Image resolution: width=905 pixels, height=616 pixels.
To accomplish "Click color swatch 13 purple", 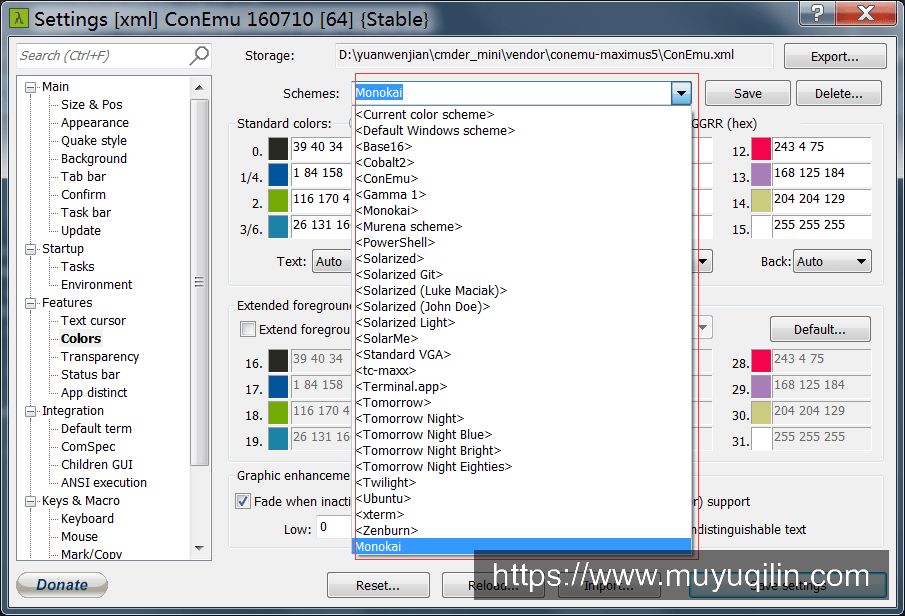I will pyautogui.click(x=761, y=174).
